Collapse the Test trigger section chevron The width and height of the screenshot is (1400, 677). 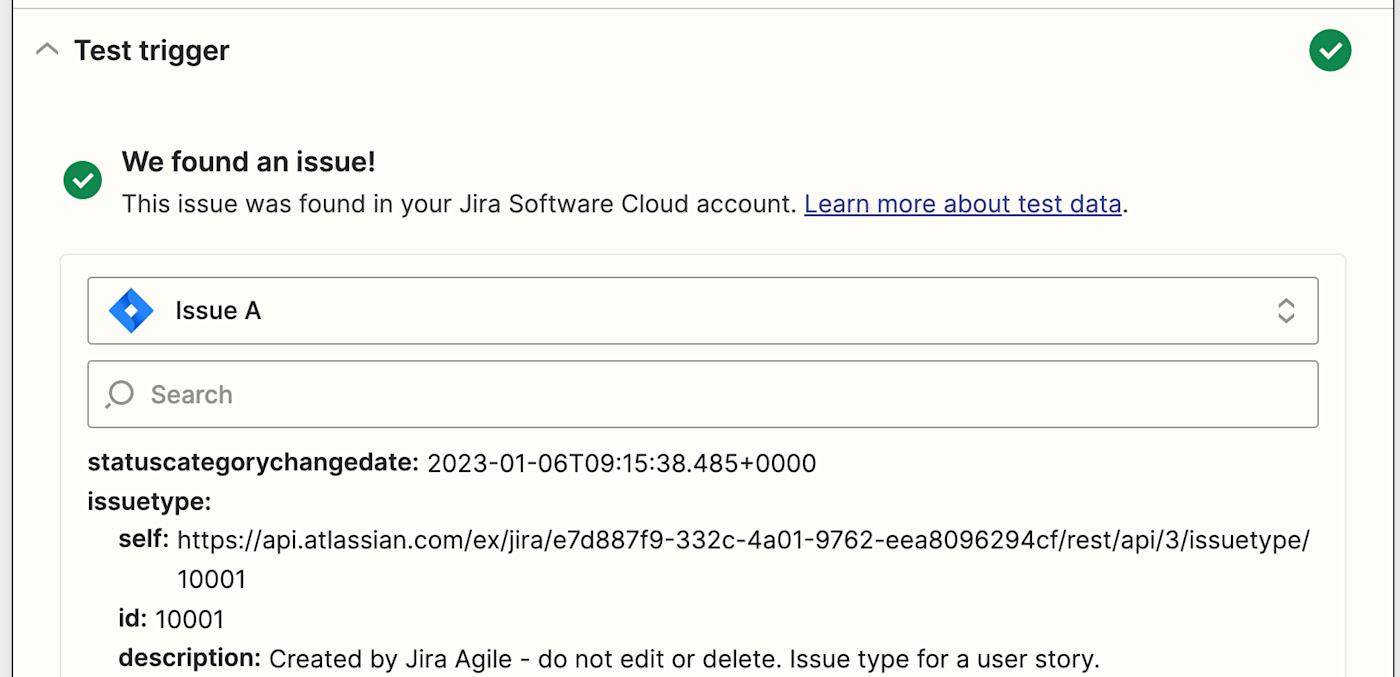point(47,50)
